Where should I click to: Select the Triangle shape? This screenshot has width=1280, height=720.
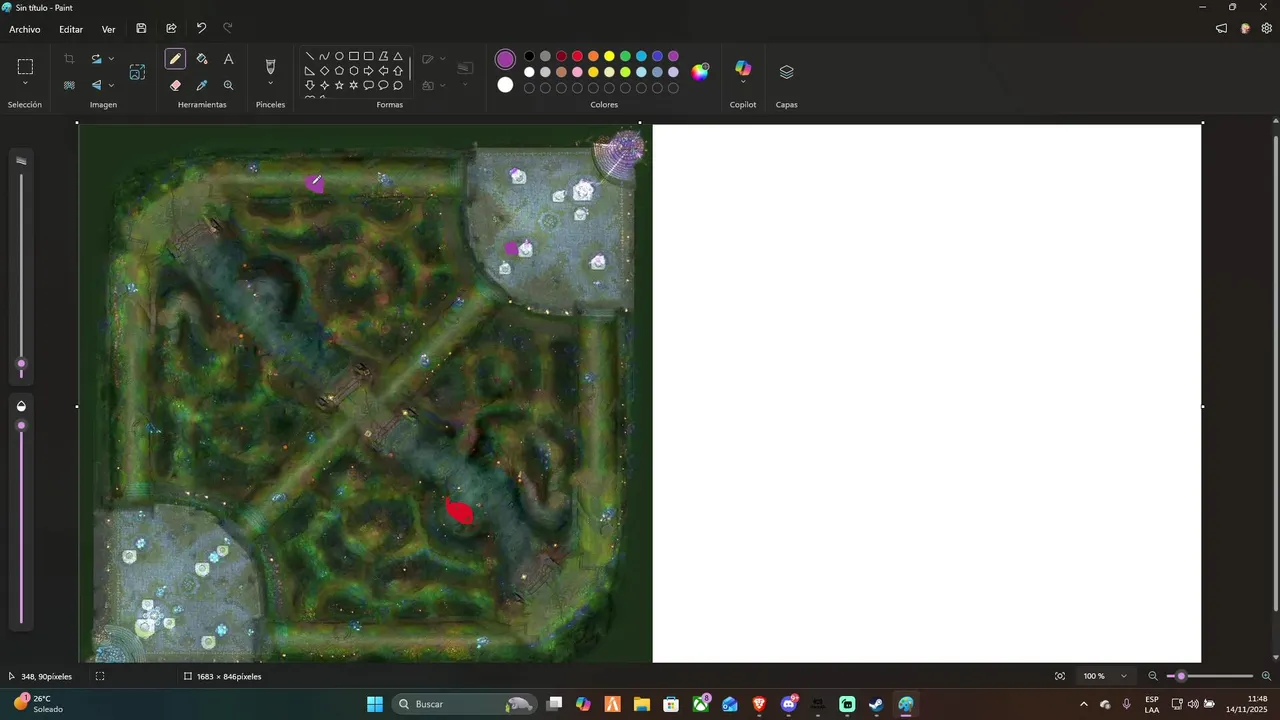(x=398, y=56)
